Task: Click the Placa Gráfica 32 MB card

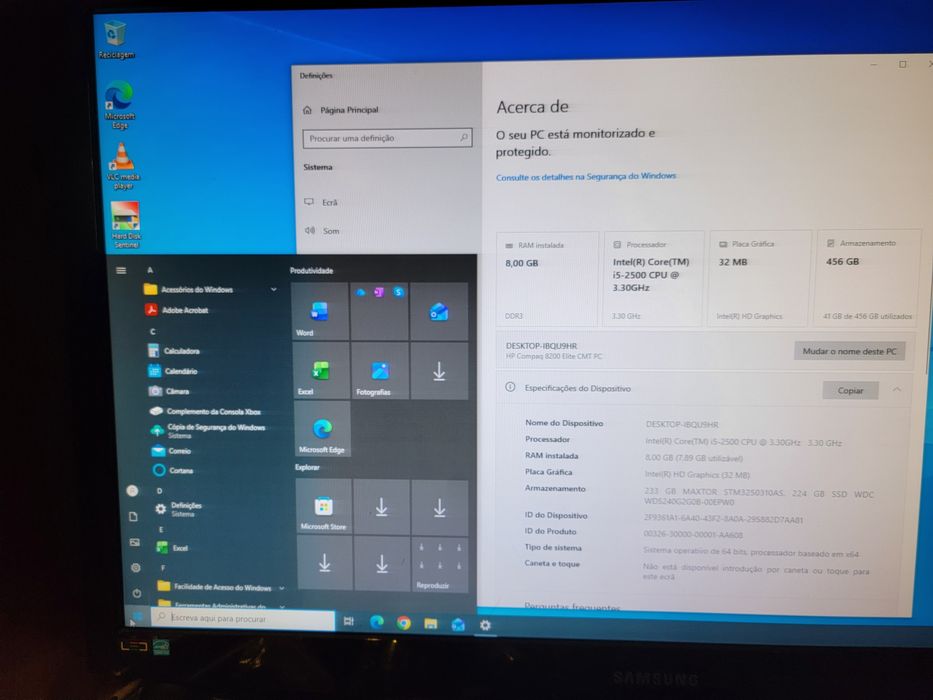Action: 760,278
